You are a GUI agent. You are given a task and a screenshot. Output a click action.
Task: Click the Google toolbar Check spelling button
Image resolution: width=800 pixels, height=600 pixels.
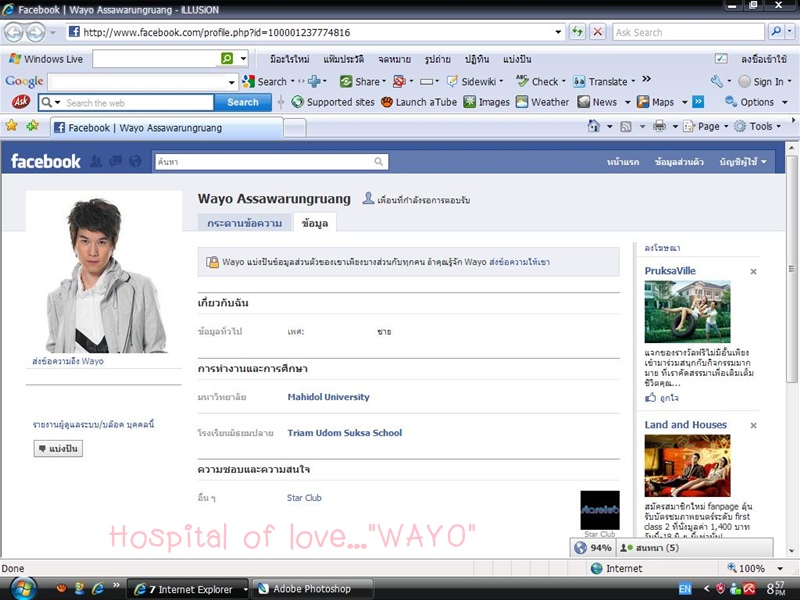(540, 81)
